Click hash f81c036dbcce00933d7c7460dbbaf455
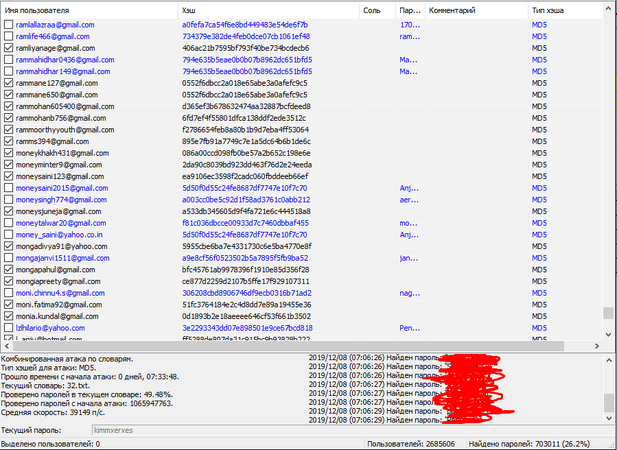Screen dimensions: 617x450 coord(245,223)
